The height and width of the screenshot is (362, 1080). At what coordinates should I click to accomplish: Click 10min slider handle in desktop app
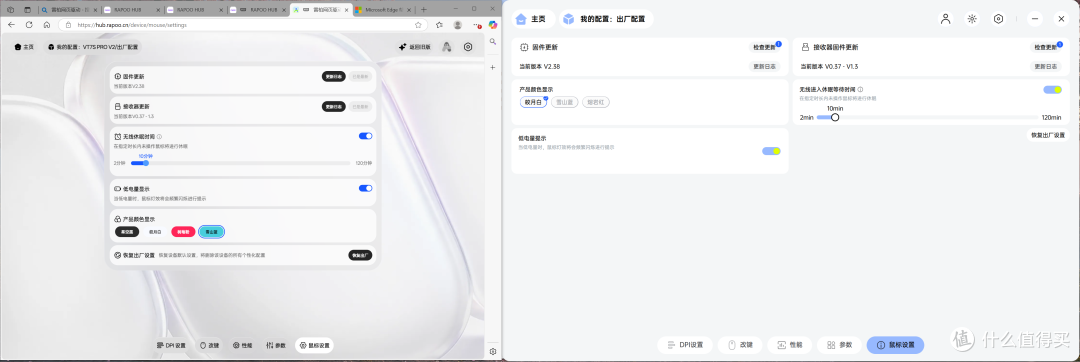tap(835, 118)
